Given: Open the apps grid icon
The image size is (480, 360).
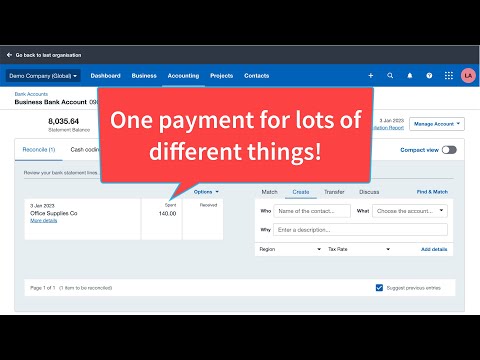Looking at the screenshot, I should (x=449, y=76).
